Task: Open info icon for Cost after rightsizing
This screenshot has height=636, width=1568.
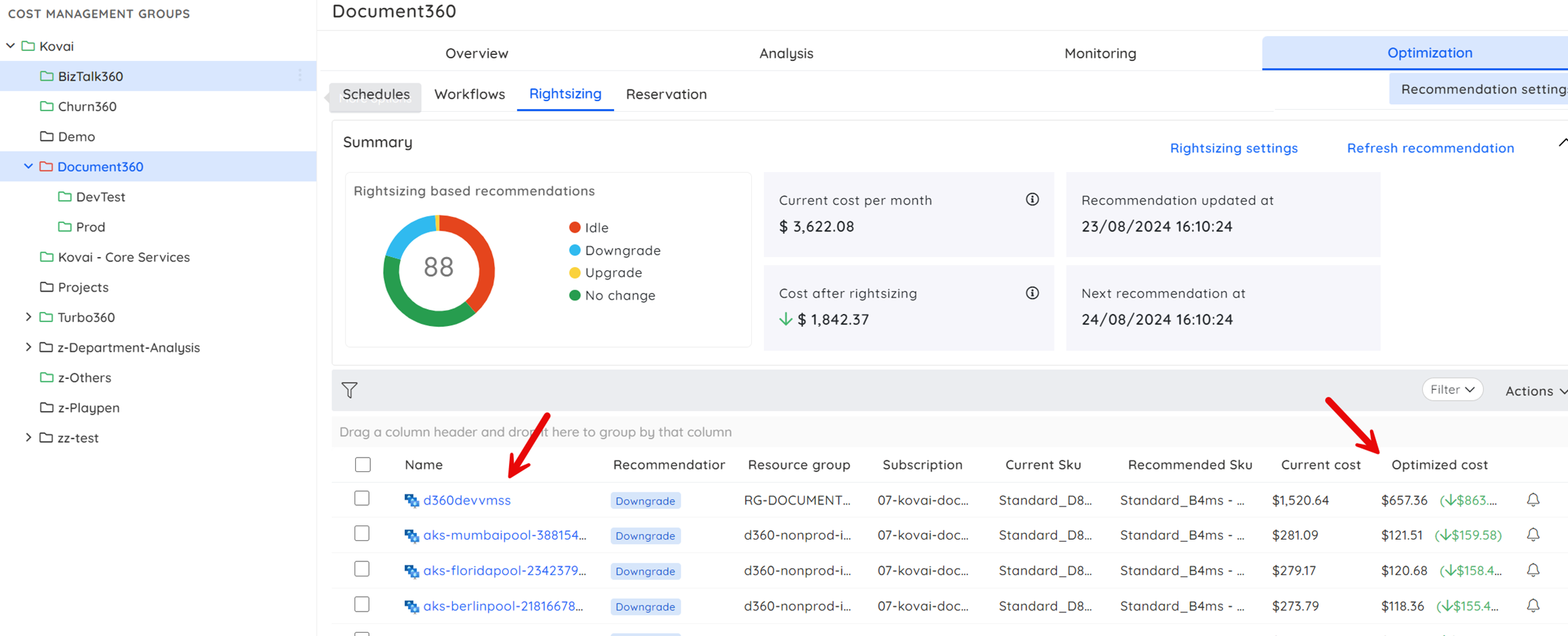Action: point(1032,293)
